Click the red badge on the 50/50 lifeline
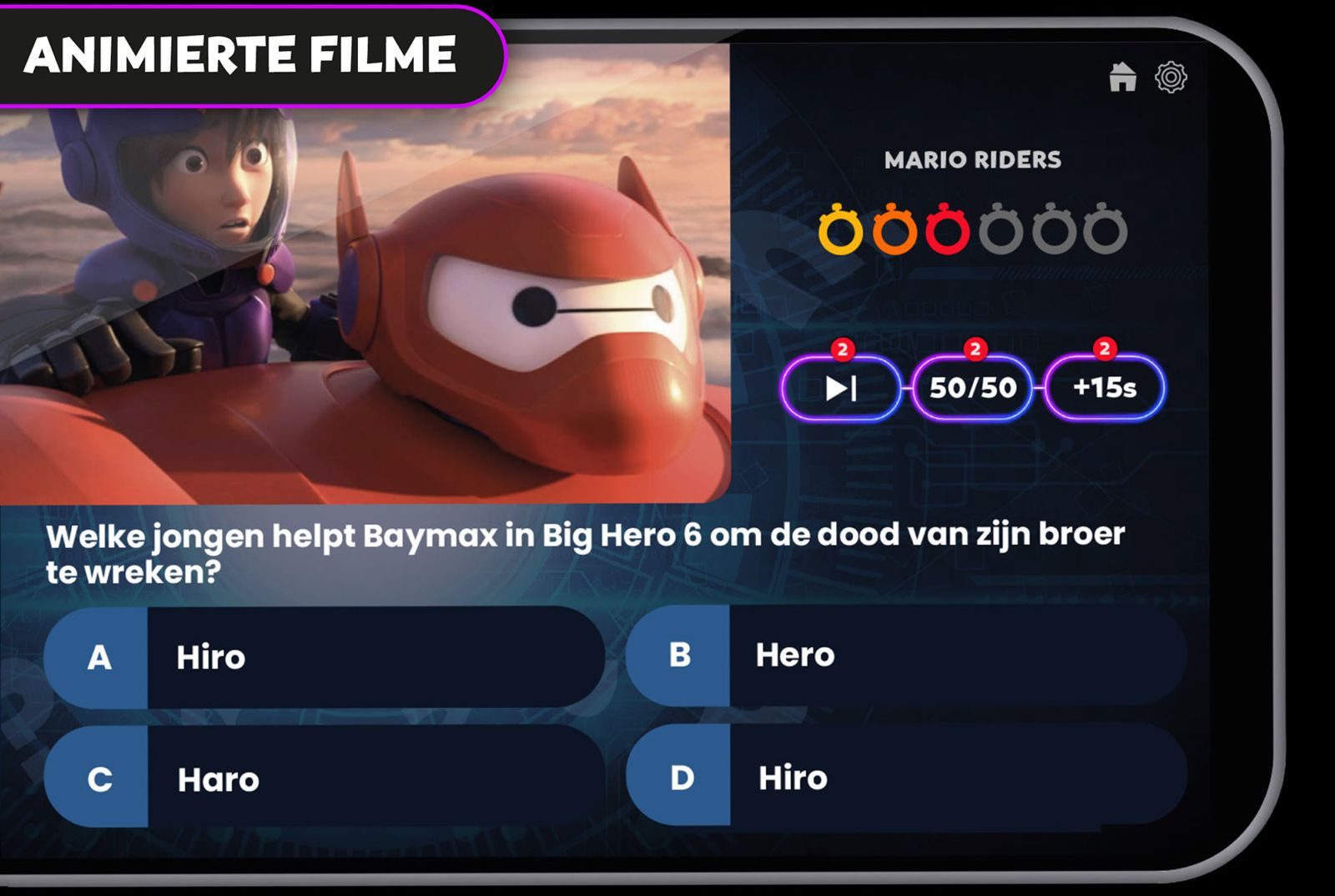This screenshot has height=896, width=1335. 975,349
